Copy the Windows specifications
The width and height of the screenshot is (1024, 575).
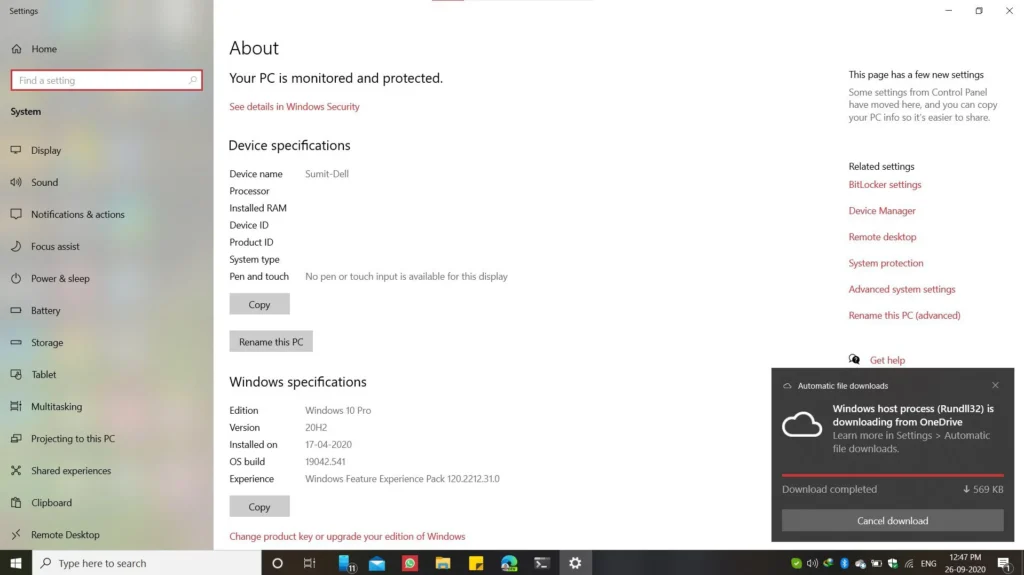[x=259, y=506]
